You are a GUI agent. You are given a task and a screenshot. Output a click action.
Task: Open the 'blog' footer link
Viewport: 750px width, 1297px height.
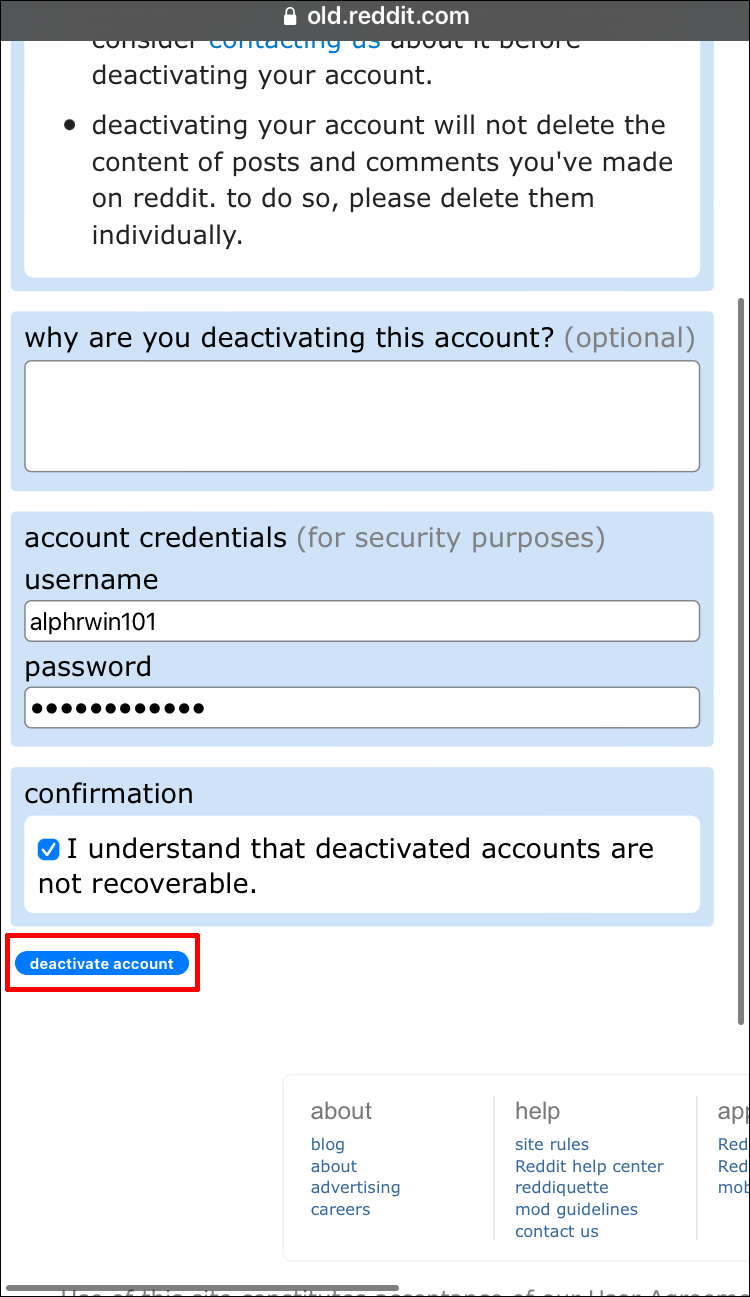327,1144
